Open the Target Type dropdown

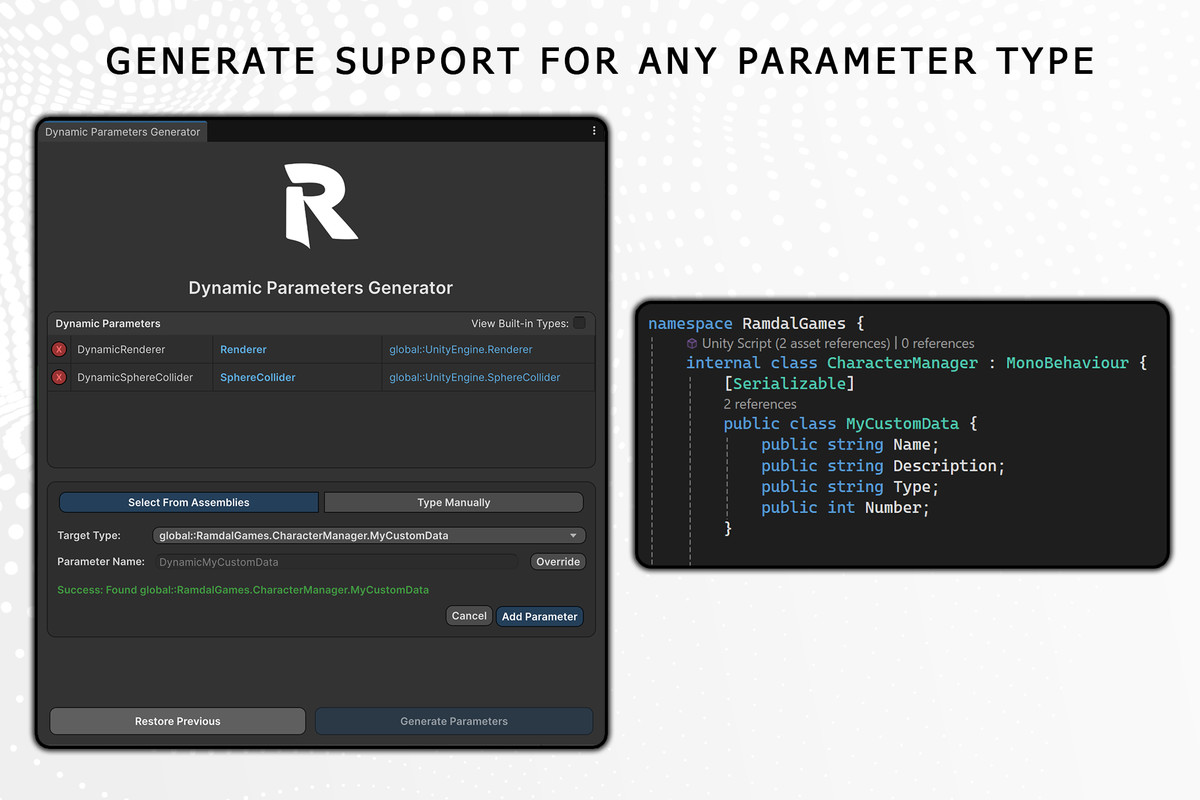pos(369,536)
